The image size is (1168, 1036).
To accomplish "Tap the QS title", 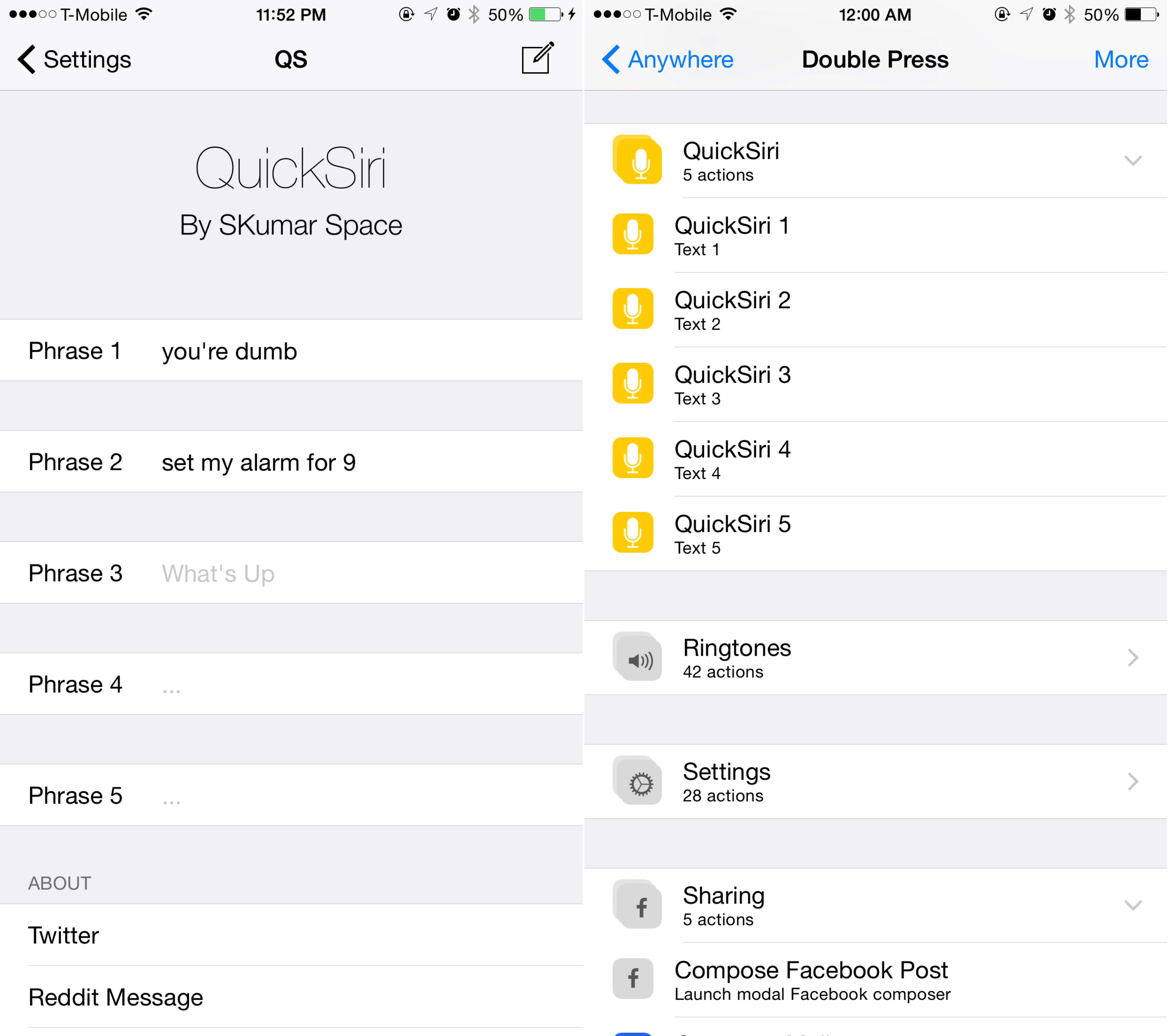I will [291, 59].
